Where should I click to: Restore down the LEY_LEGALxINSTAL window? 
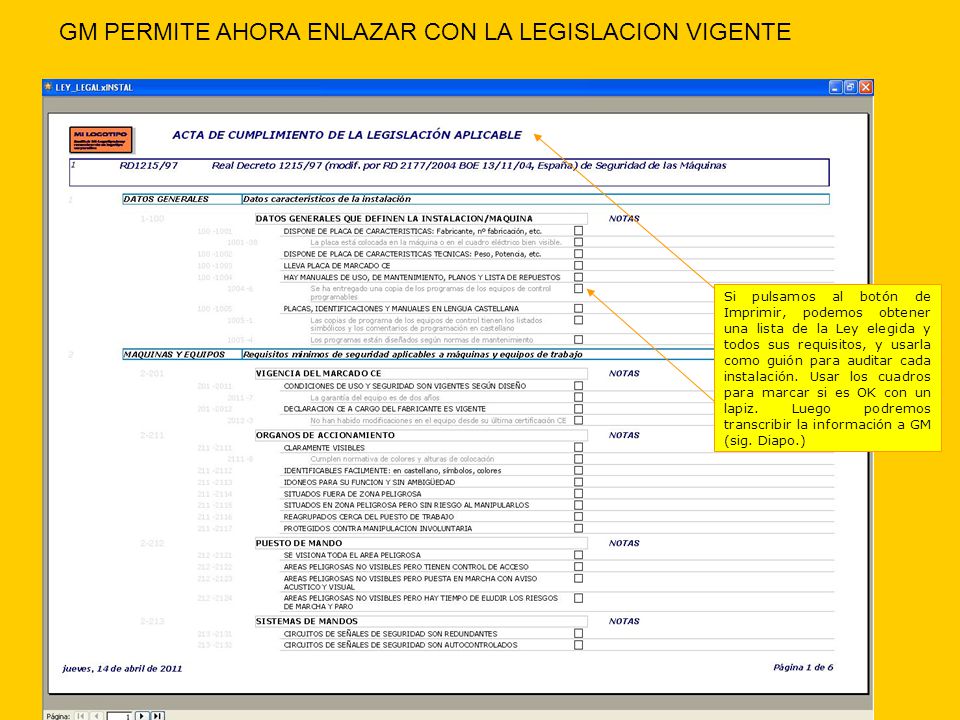point(850,88)
